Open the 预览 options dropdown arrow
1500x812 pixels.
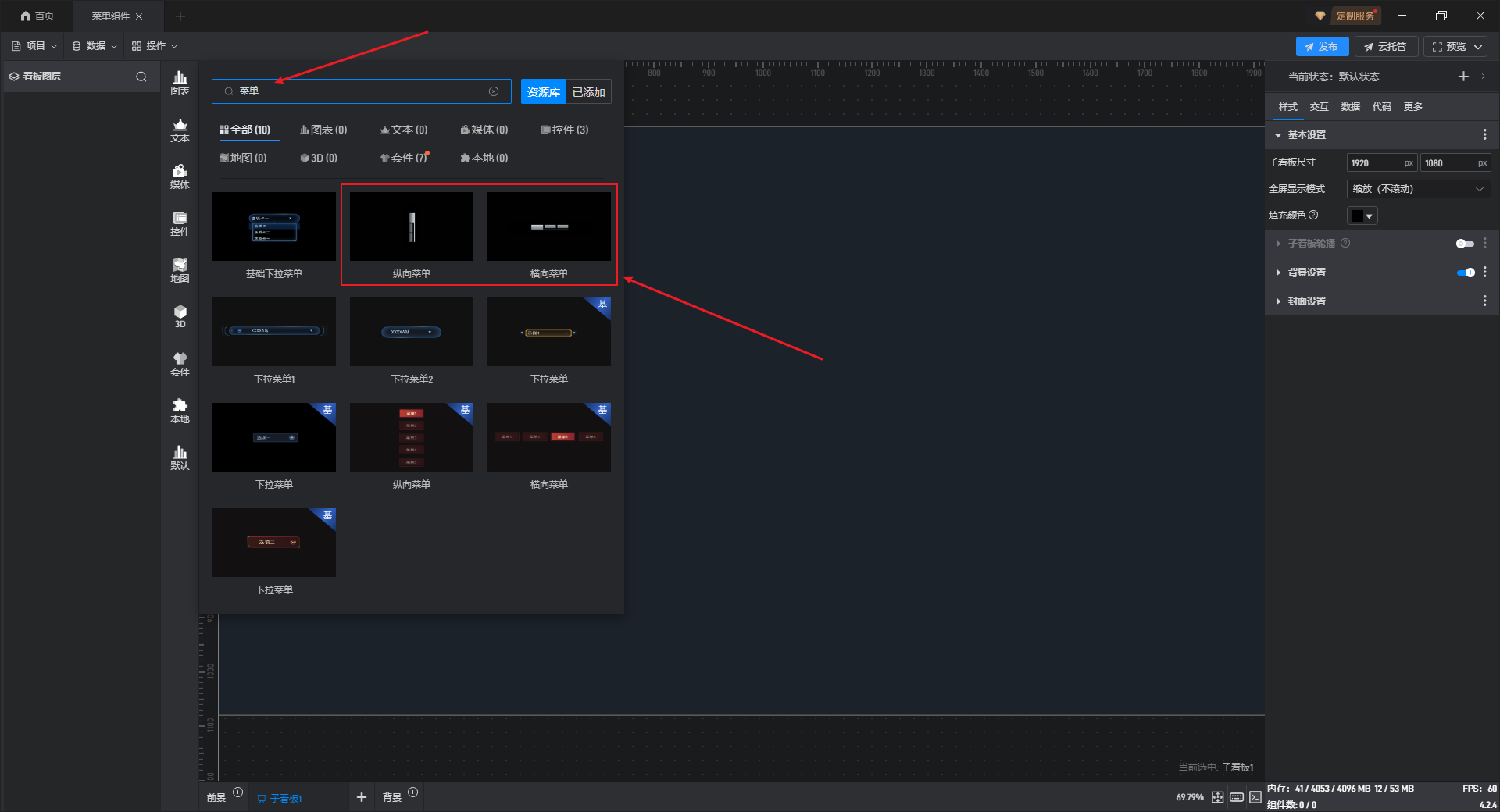[x=1478, y=47]
